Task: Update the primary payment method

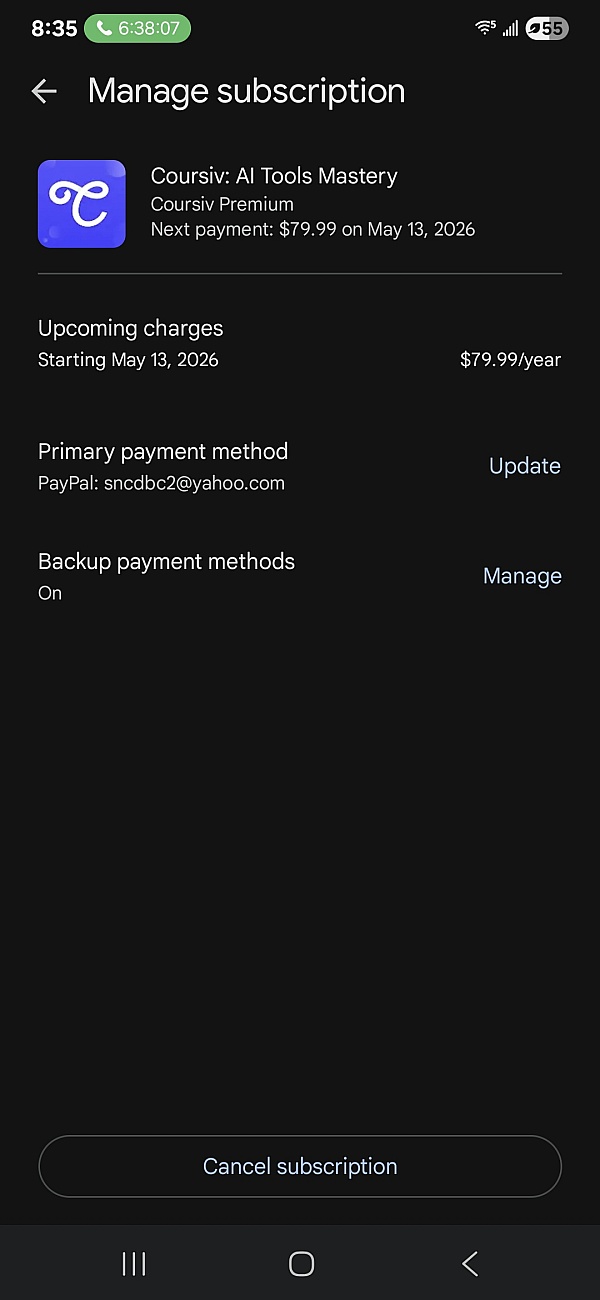Action: [524, 466]
